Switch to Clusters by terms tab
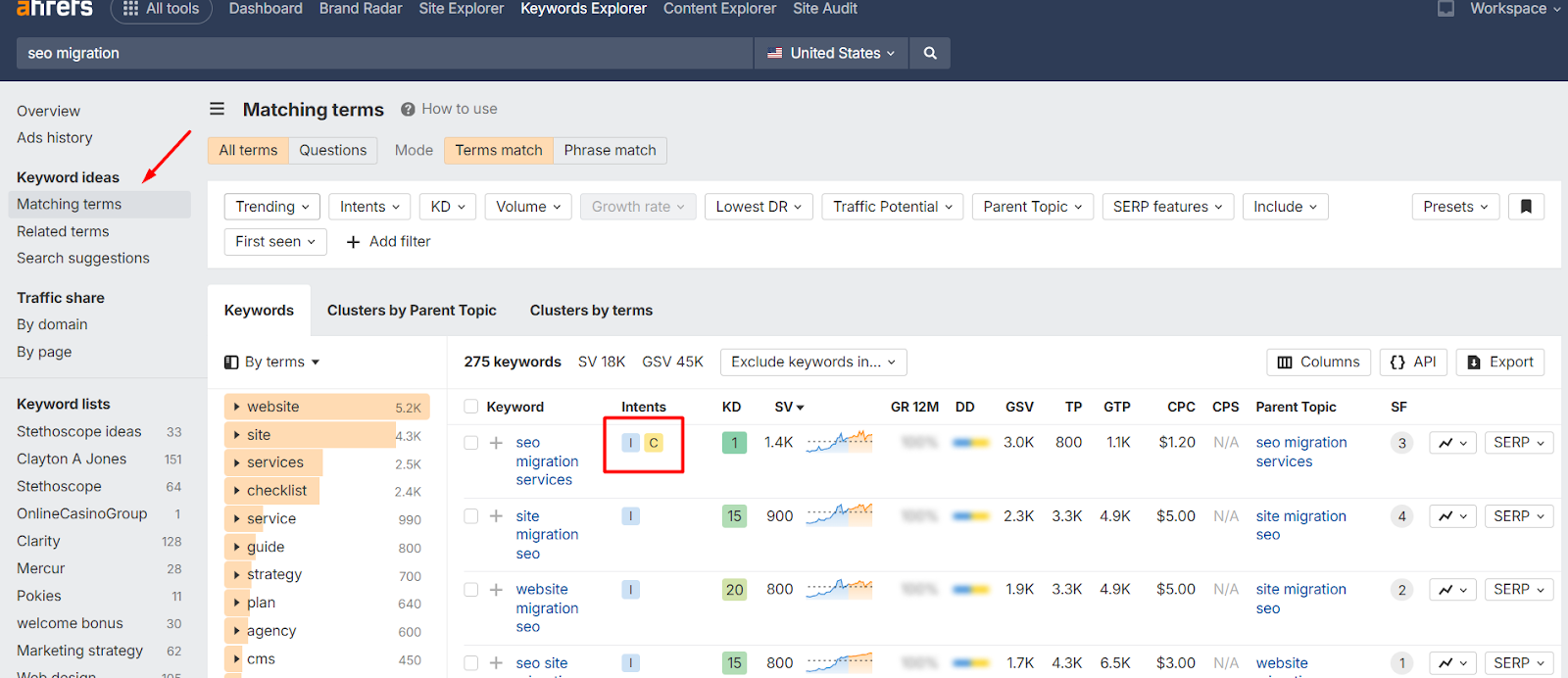This screenshot has height=678, width=1568. tap(591, 311)
